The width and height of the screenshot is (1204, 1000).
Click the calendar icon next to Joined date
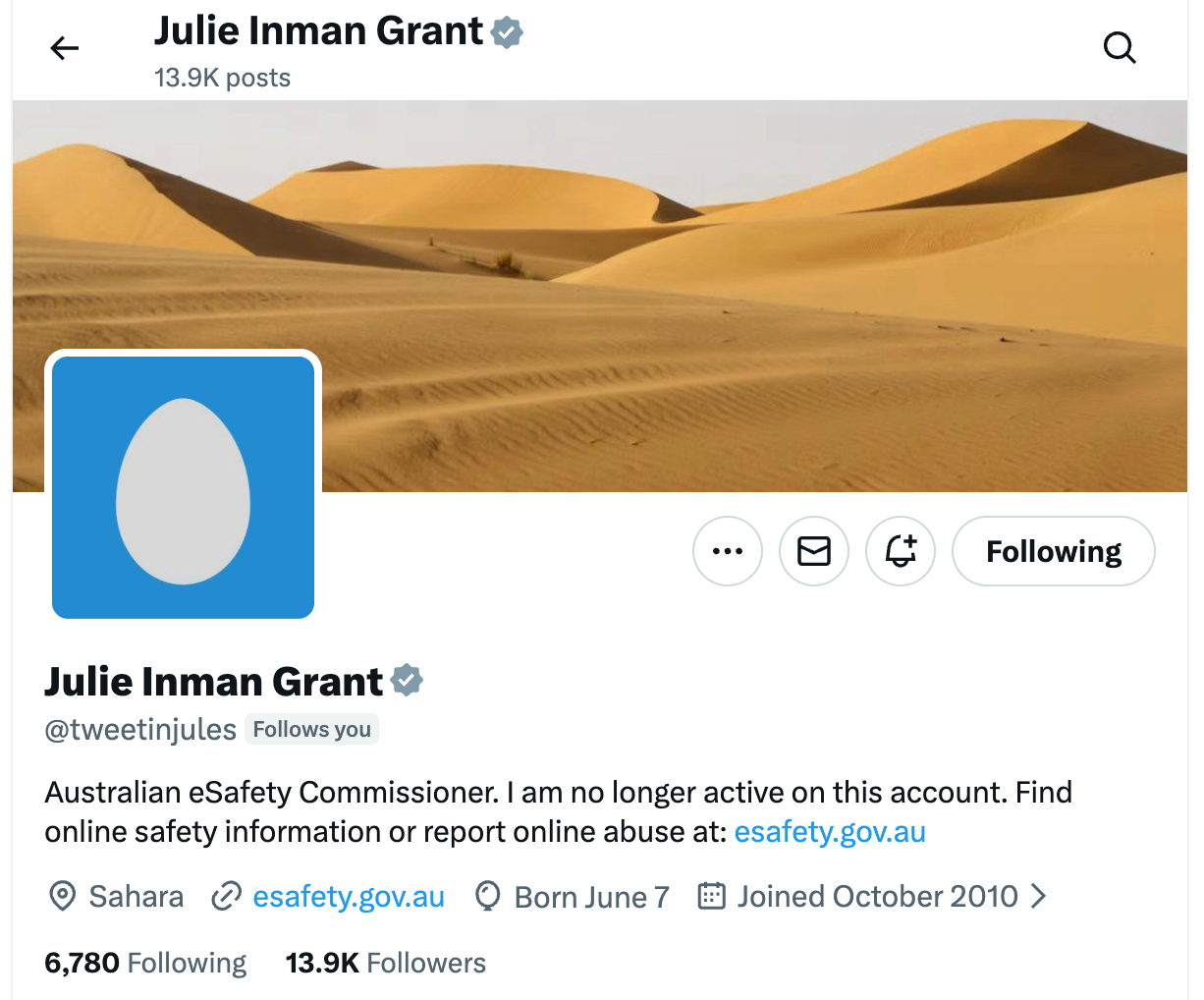click(711, 896)
